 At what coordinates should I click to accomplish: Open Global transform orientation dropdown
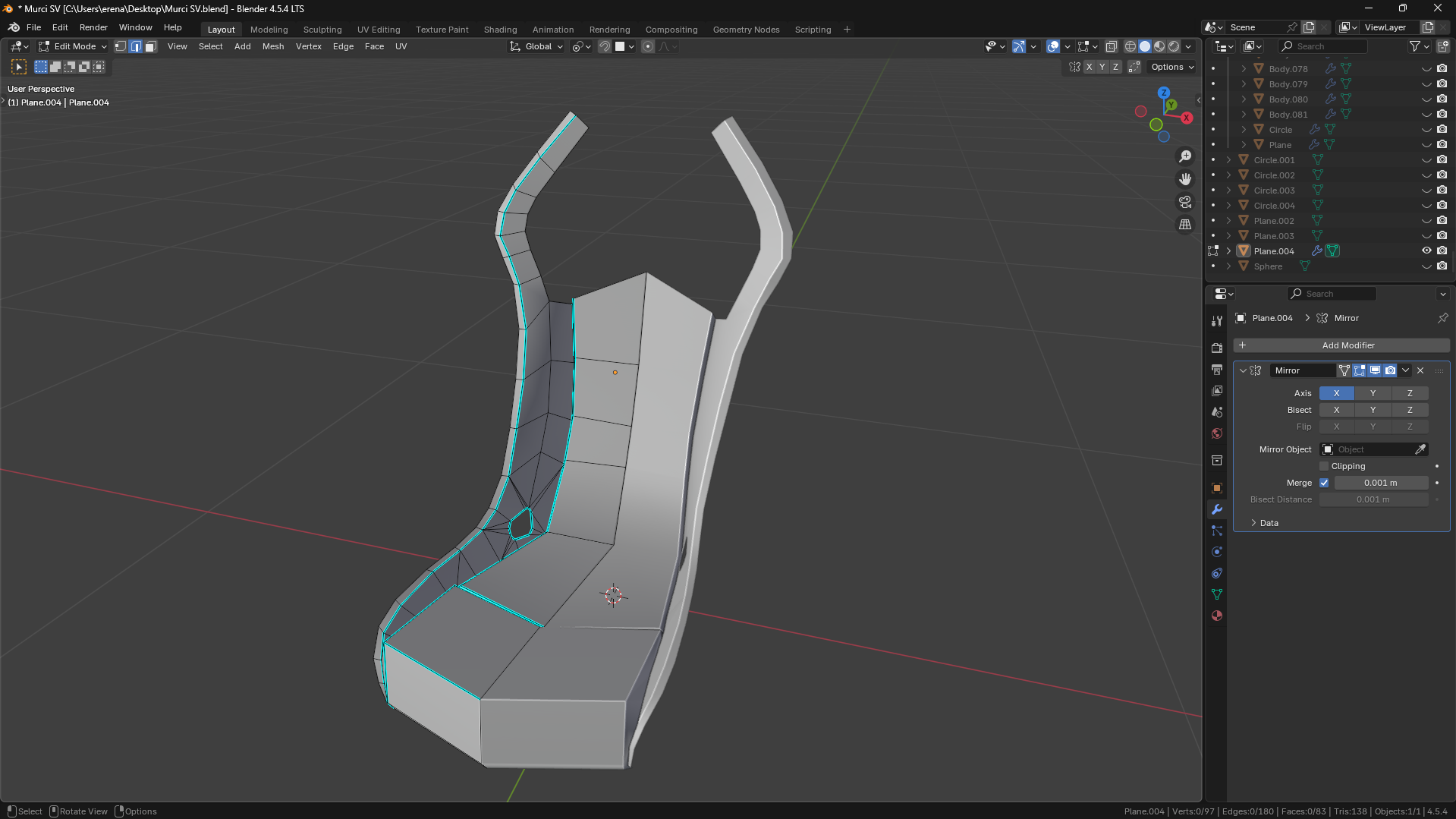537,46
